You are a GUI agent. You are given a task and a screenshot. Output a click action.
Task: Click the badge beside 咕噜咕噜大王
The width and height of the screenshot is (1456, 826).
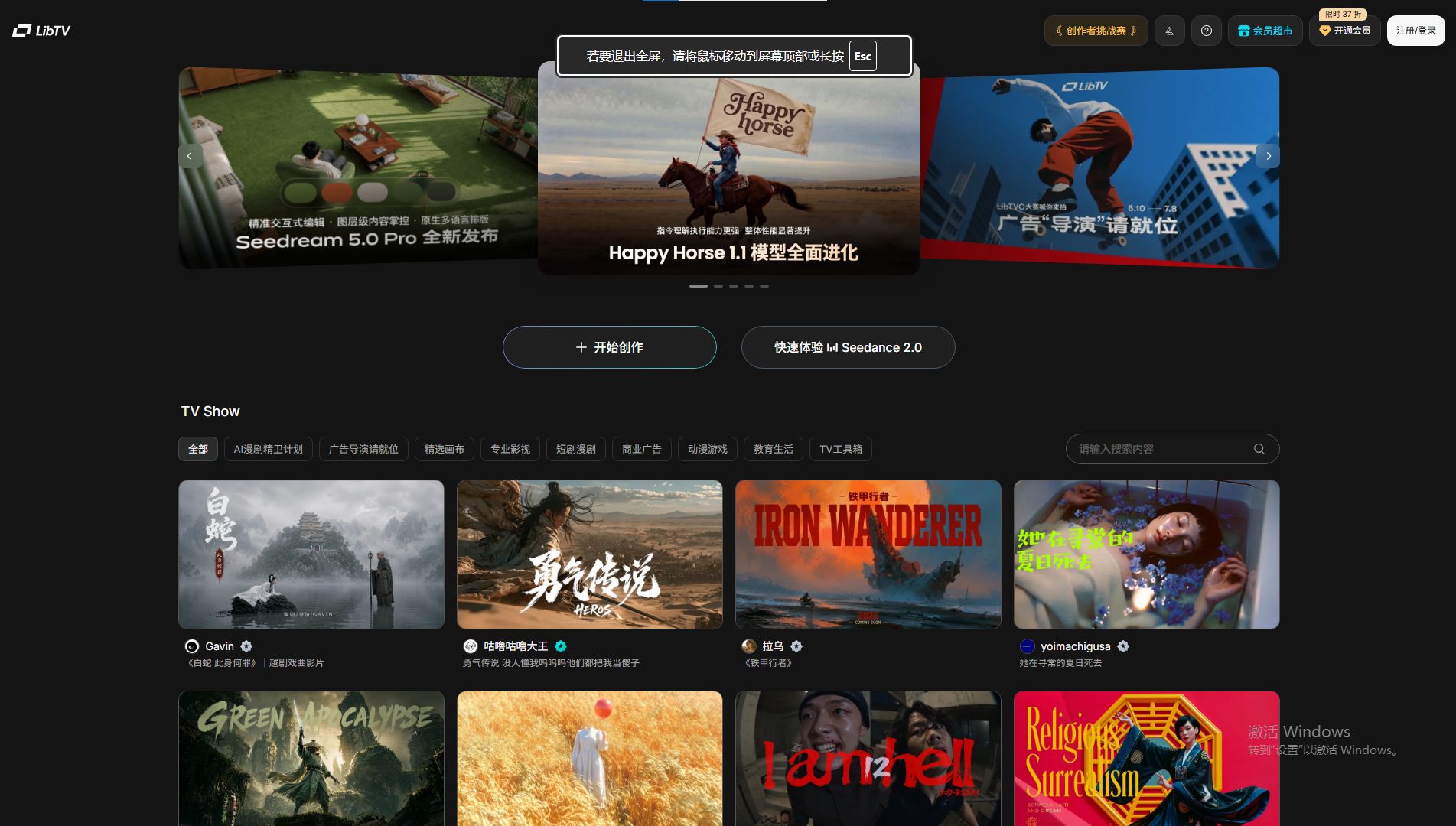pyautogui.click(x=561, y=646)
